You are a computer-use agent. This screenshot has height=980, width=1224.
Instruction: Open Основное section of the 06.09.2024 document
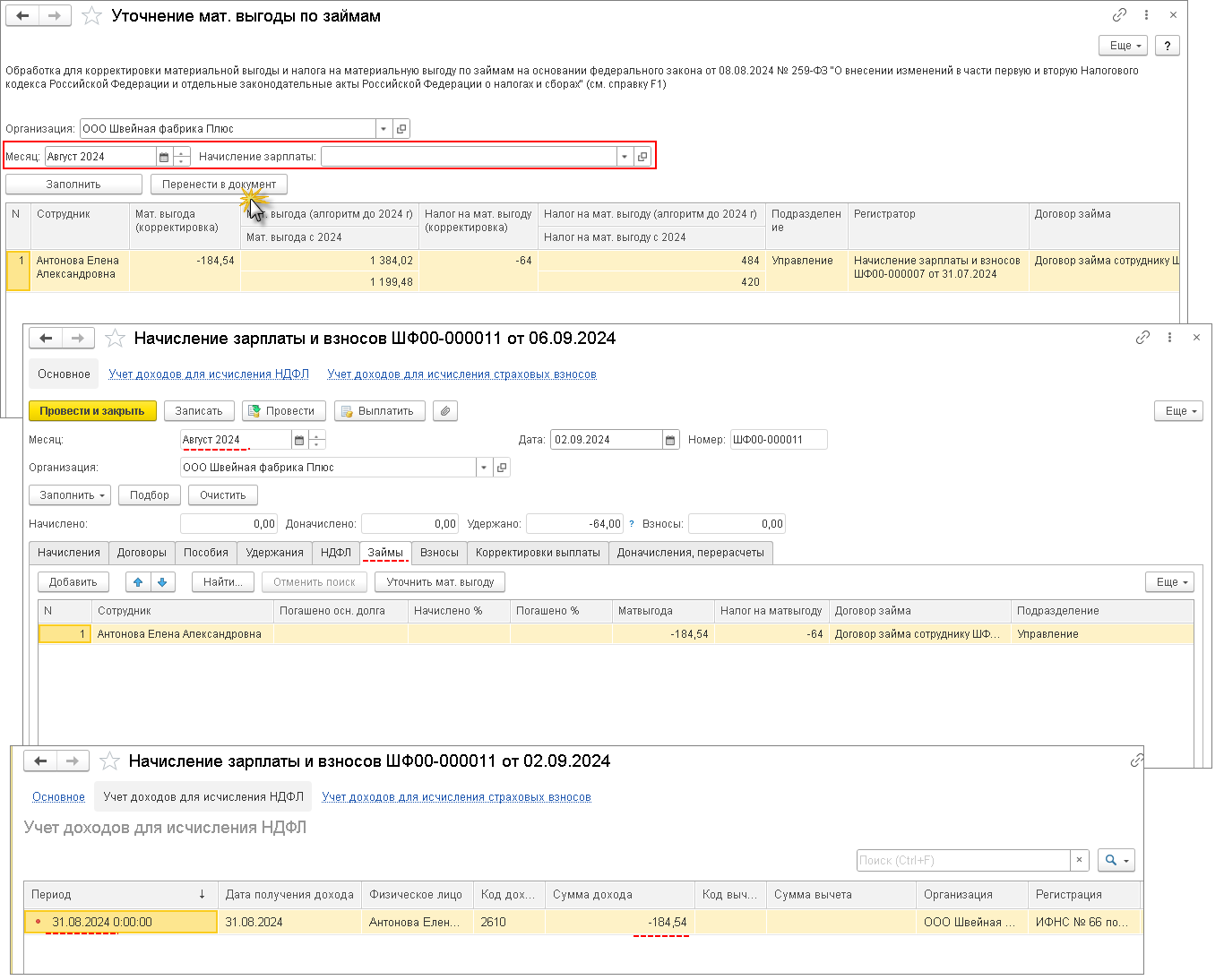coord(64,374)
